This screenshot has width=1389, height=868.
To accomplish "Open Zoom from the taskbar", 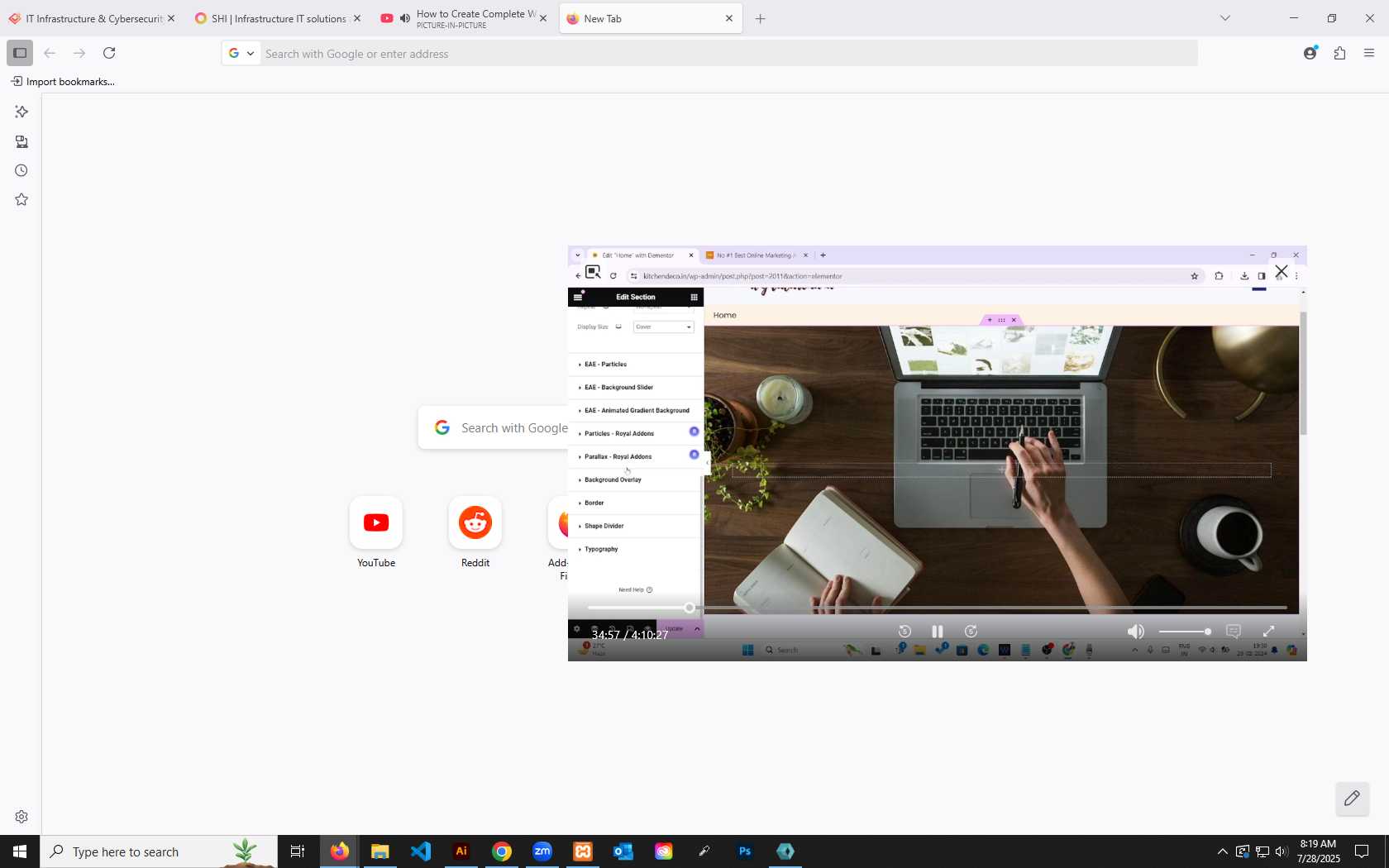I will click(x=542, y=851).
